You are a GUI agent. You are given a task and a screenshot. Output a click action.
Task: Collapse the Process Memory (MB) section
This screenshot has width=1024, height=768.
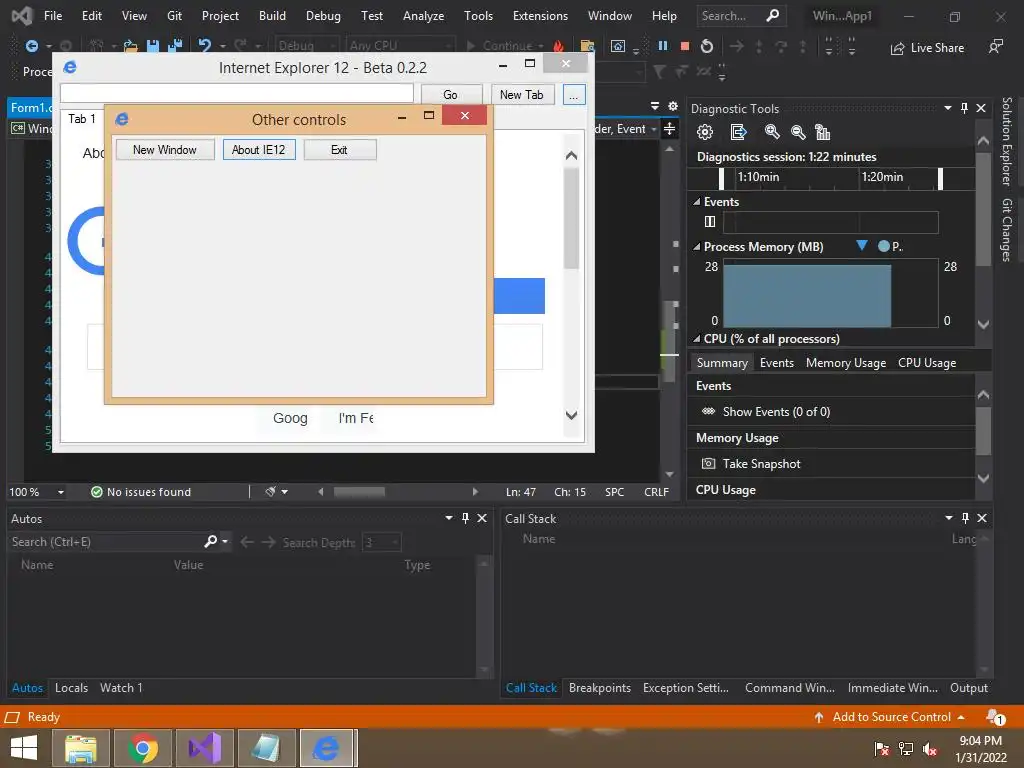tap(697, 247)
